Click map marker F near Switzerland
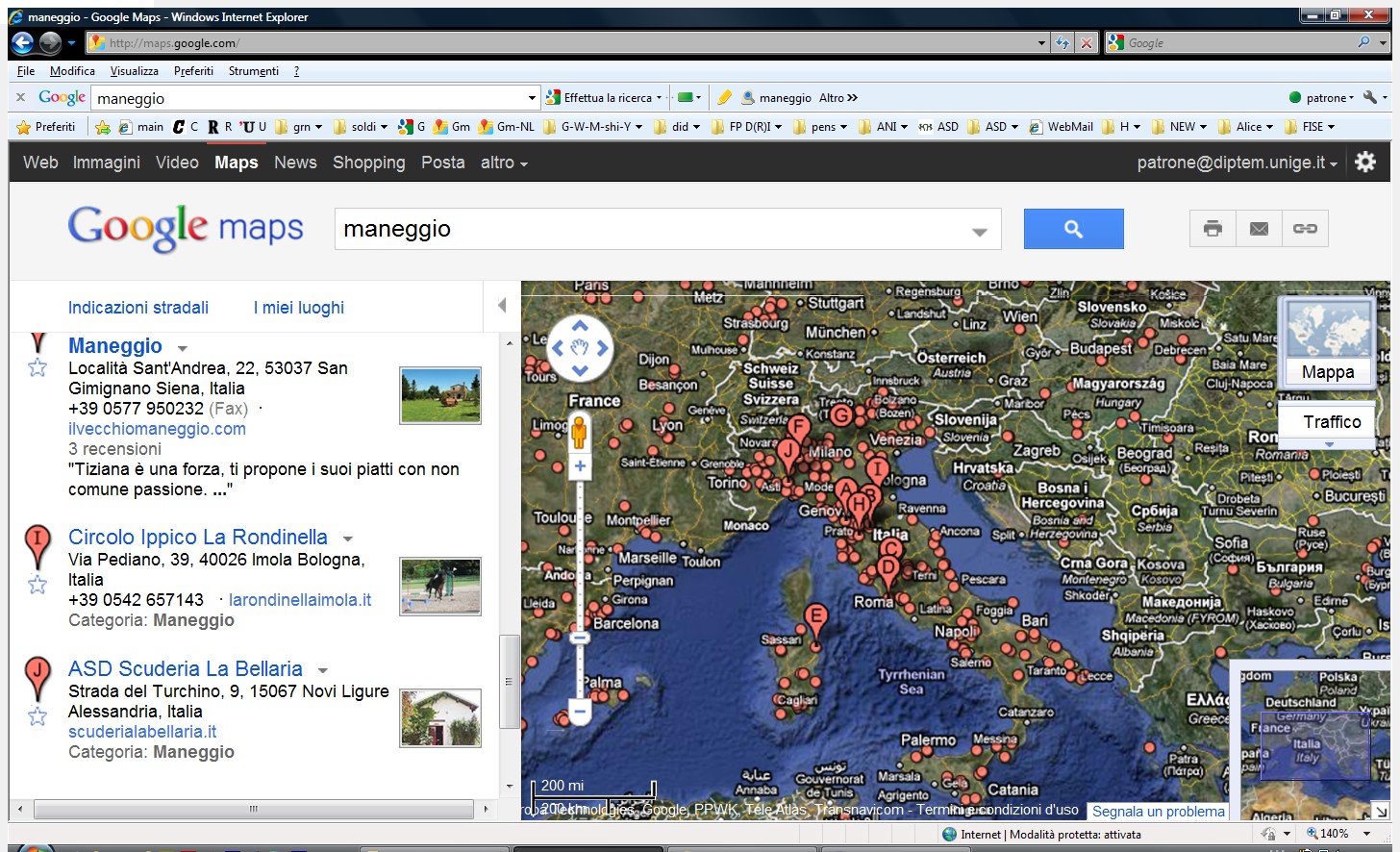The image size is (1400, 852). pos(799,432)
